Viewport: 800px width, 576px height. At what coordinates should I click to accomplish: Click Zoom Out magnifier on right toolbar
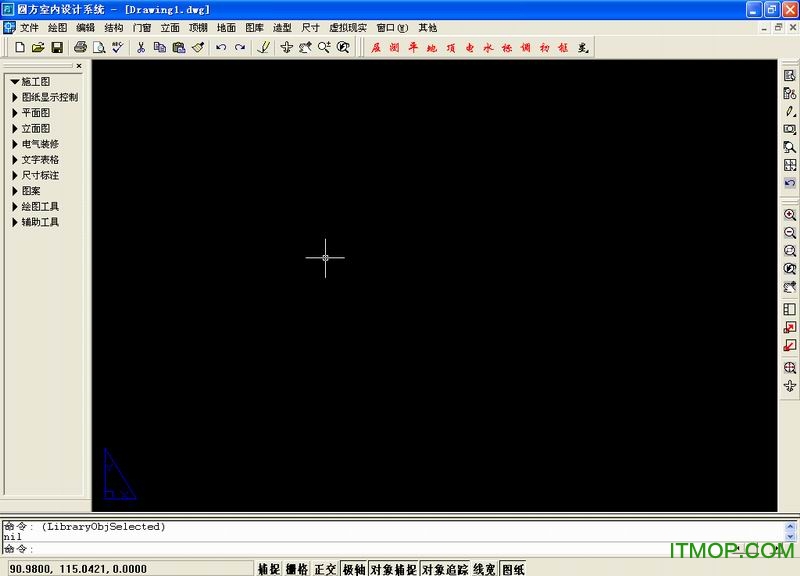pyautogui.click(x=790, y=233)
